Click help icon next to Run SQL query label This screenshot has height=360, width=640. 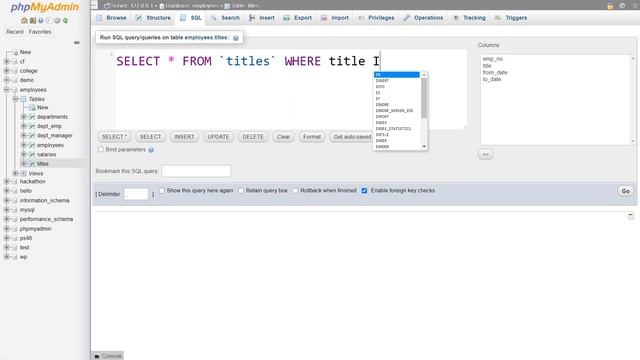click(x=236, y=38)
